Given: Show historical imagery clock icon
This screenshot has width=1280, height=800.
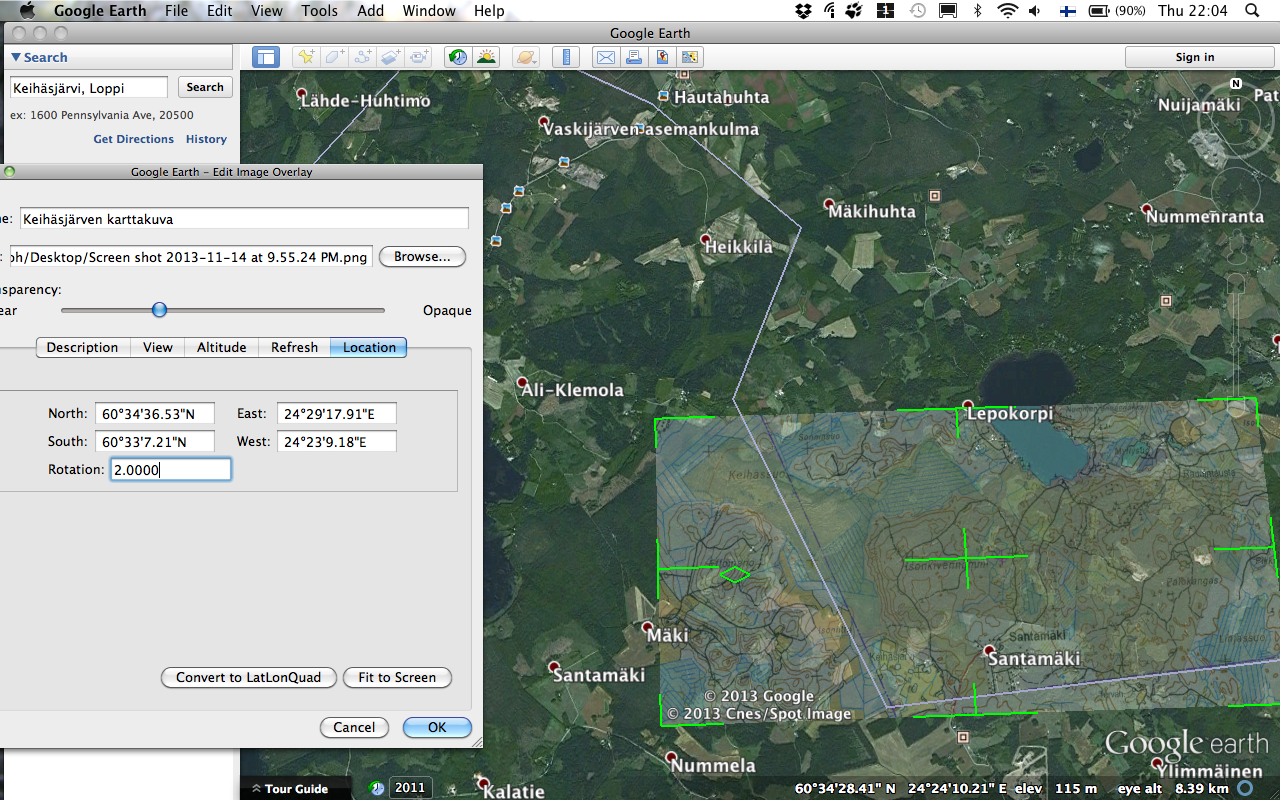Looking at the screenshot, I should pos(458,57).
